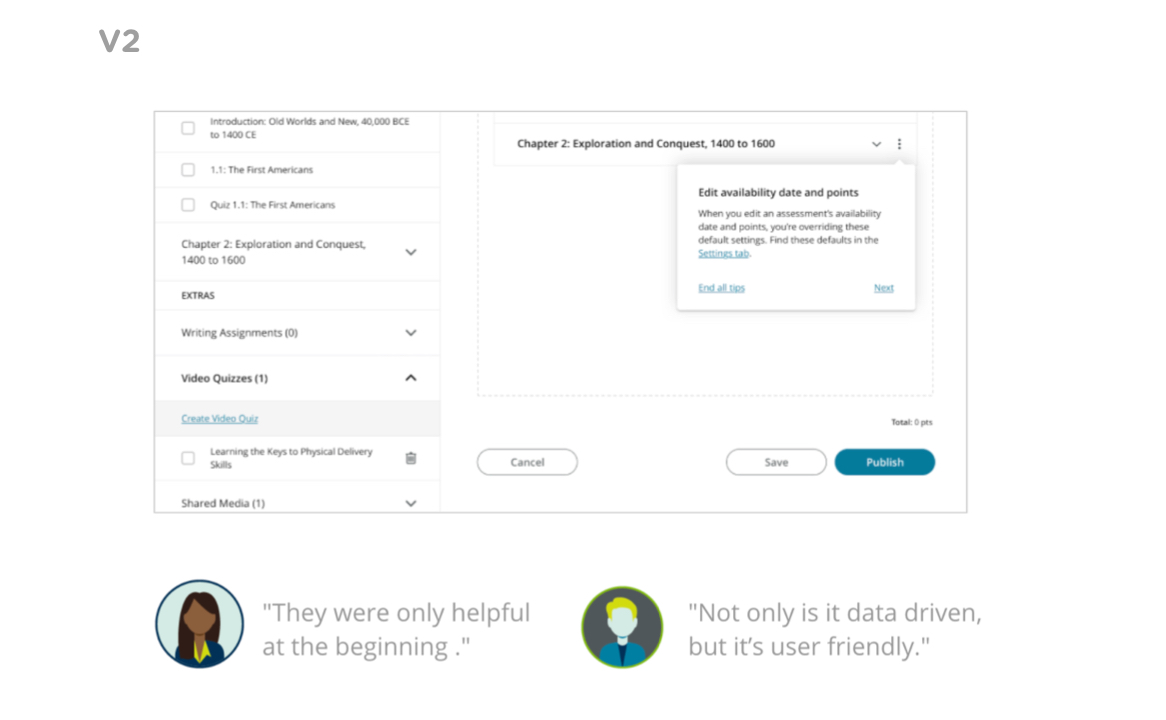Screen dimensions: 1166x720
Task: Collapse the Video Quizzes (1) section
Action: coord(410,378)
